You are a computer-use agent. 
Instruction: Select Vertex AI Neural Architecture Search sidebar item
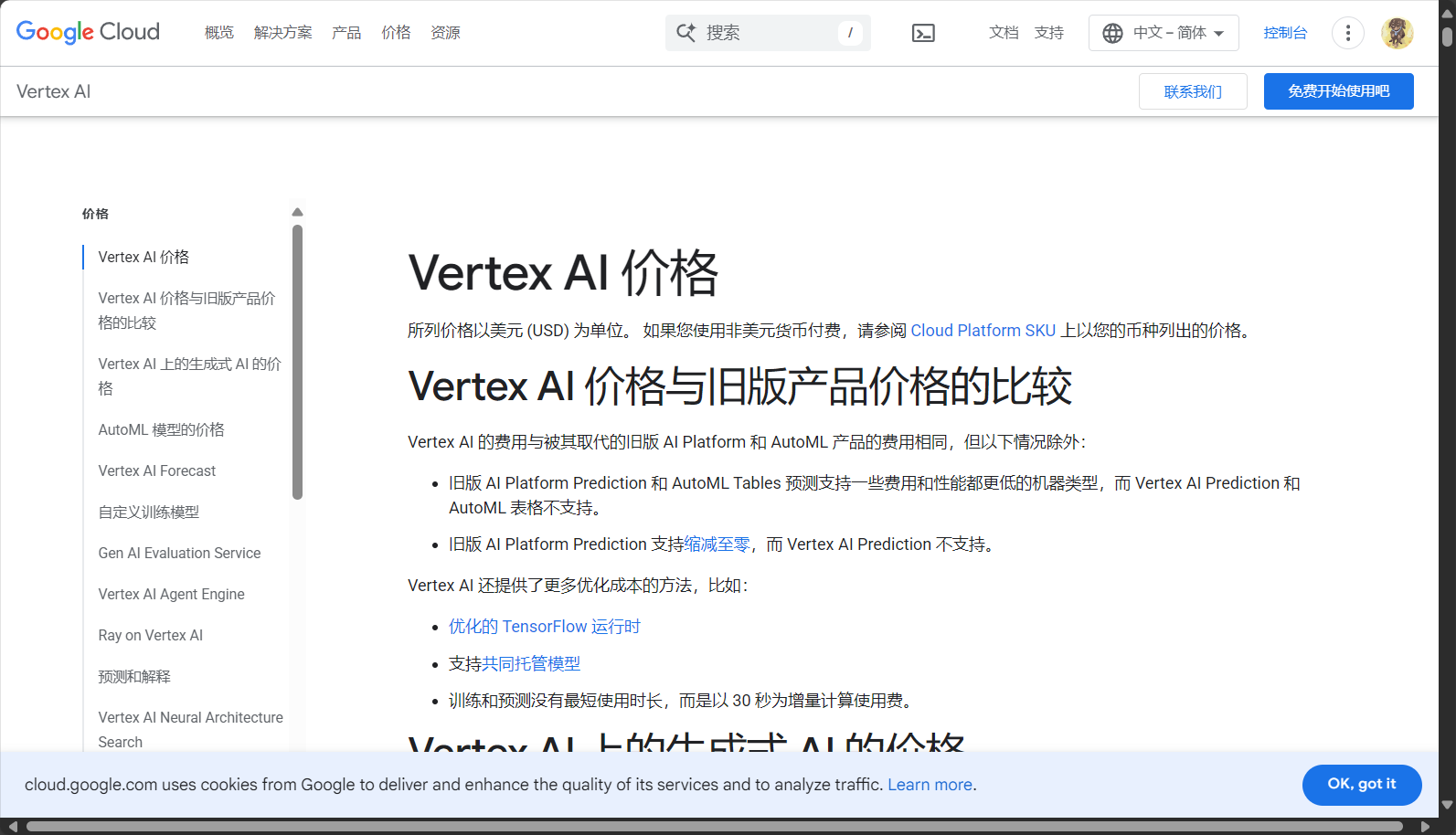(x=190, y=729)
